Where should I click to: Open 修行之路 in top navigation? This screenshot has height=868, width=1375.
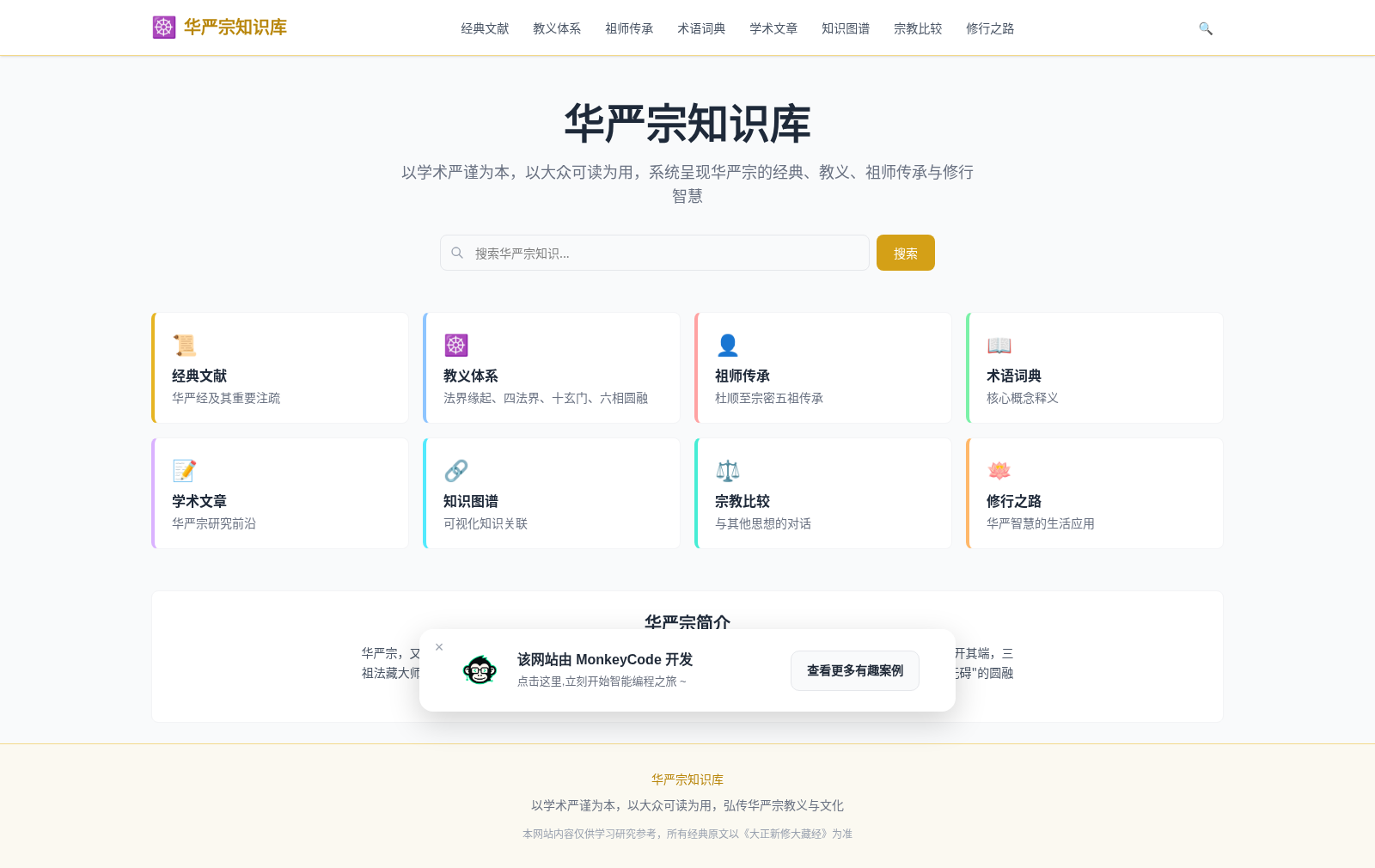point(990,28)
